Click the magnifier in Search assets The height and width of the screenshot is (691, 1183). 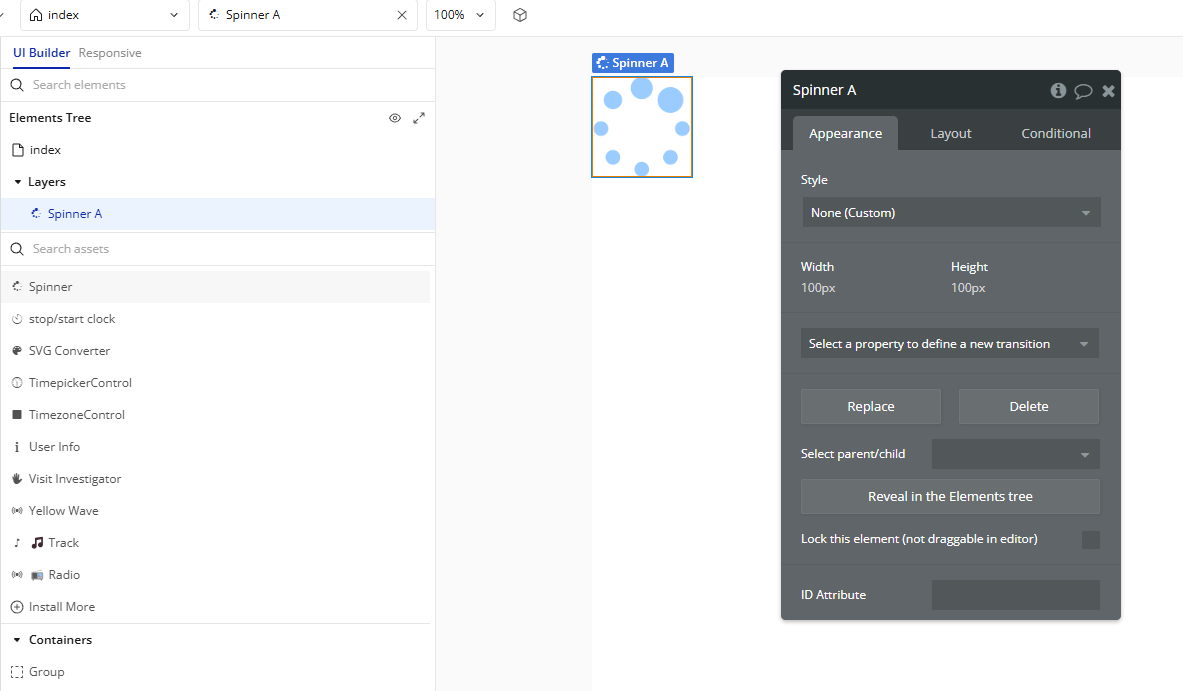(x=17, y=249)
